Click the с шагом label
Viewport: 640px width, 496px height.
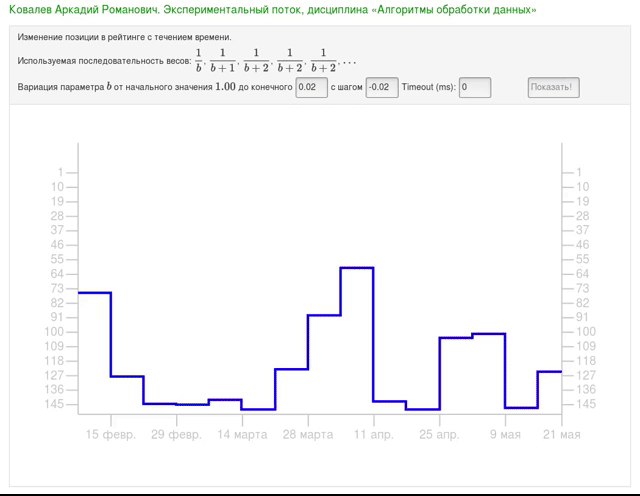(x=347, y=87)
